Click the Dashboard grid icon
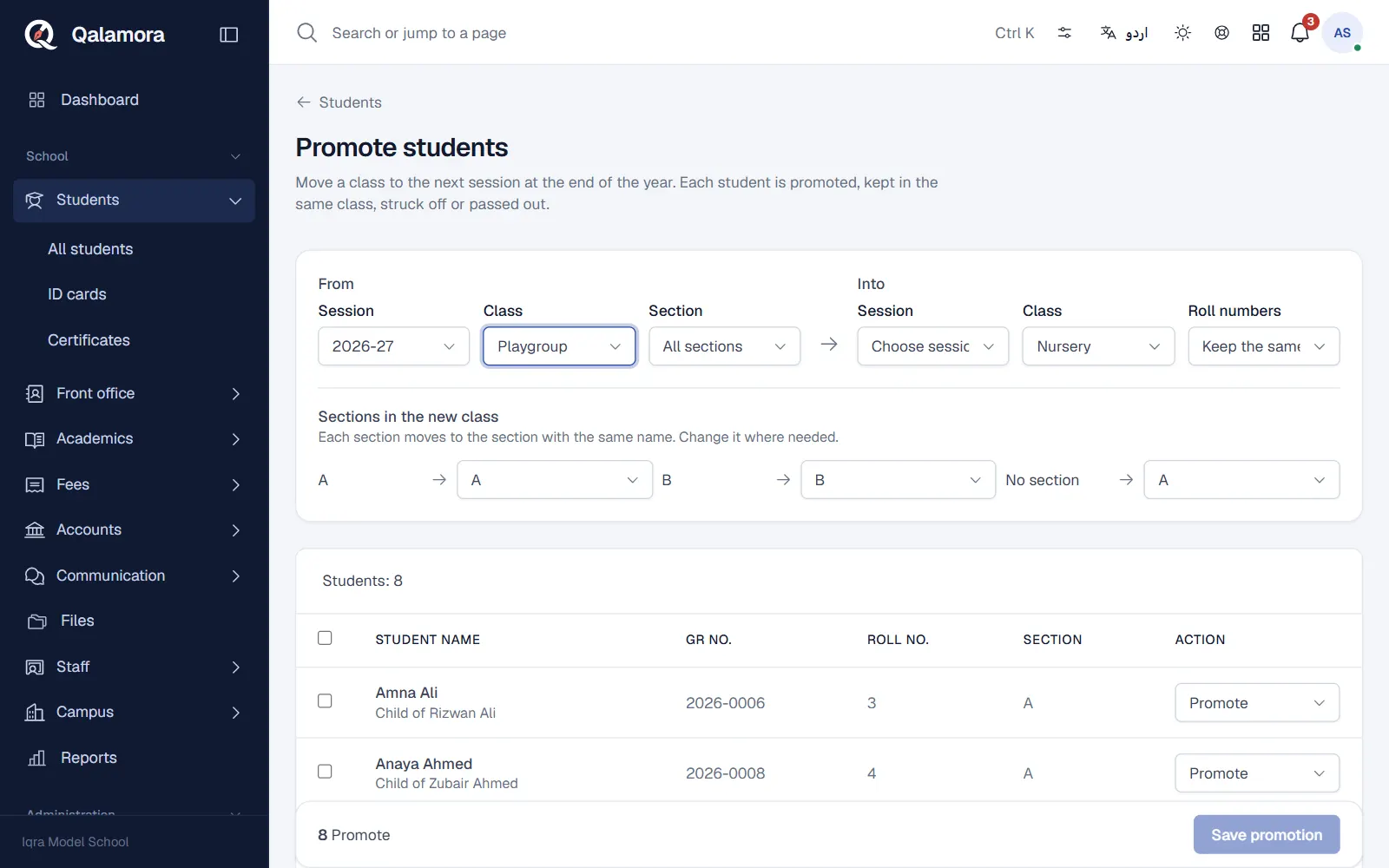The height and width of the screenshot is (868, 1389). point(36,100)
